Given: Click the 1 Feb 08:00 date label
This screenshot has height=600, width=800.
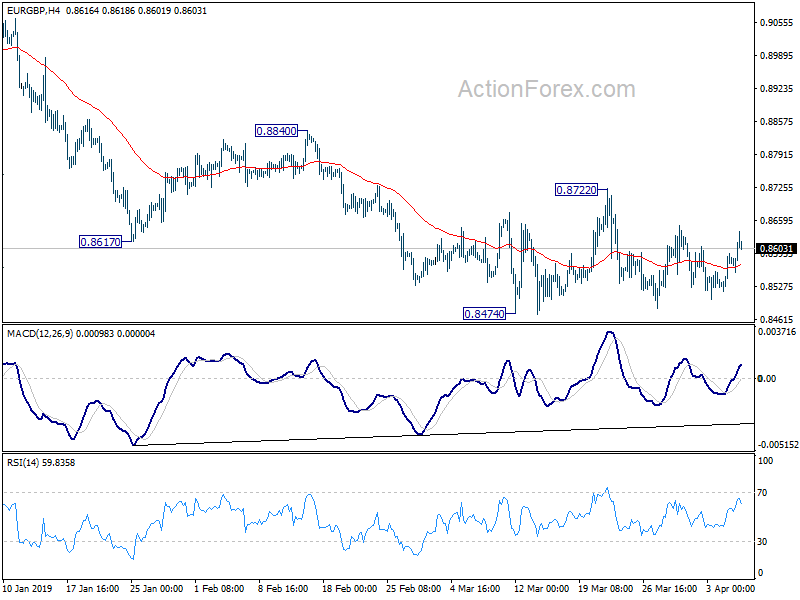Looking at the screenshot, I should coord(219,589).
